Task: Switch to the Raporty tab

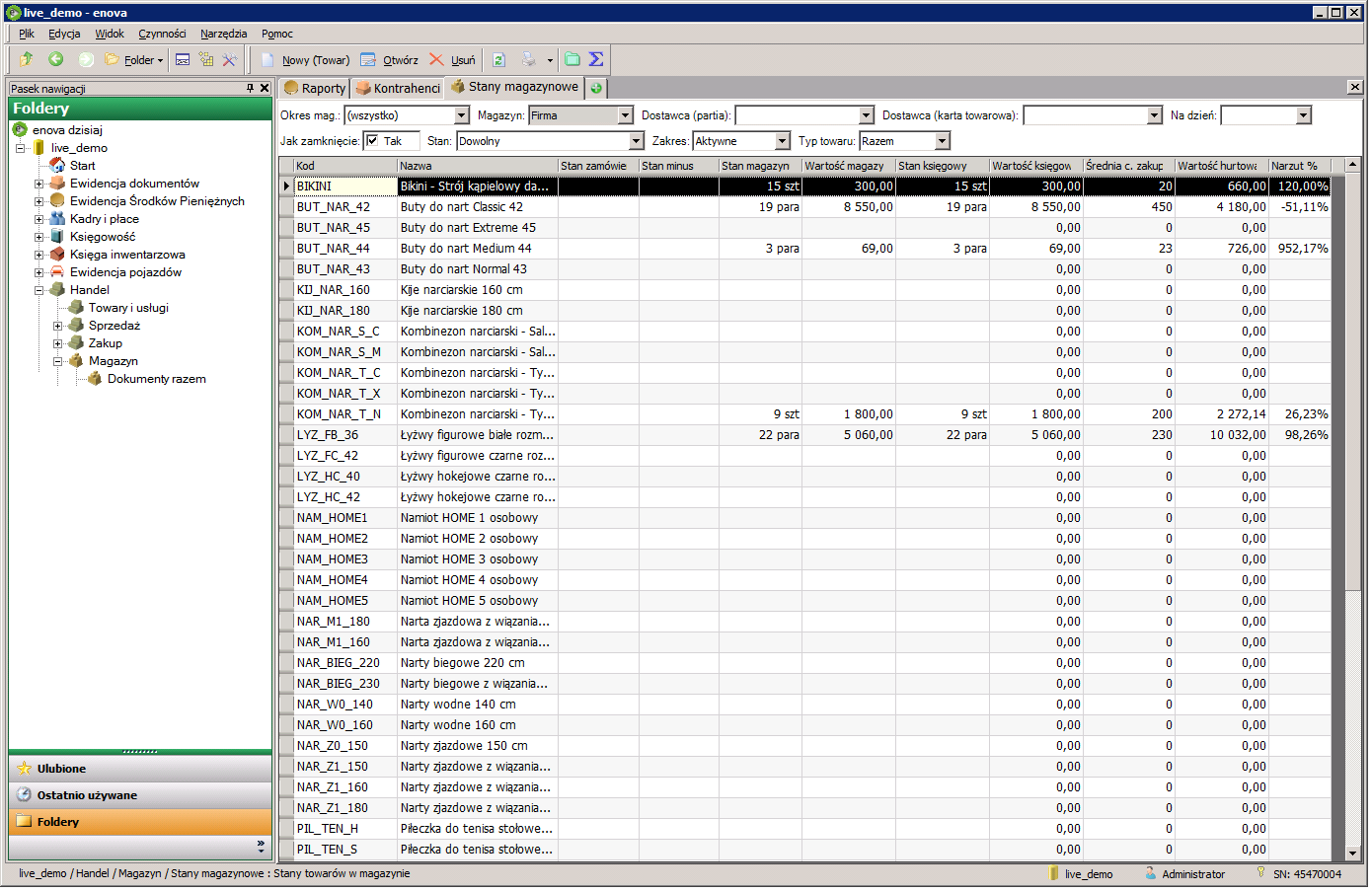Action: pos(315,89)
